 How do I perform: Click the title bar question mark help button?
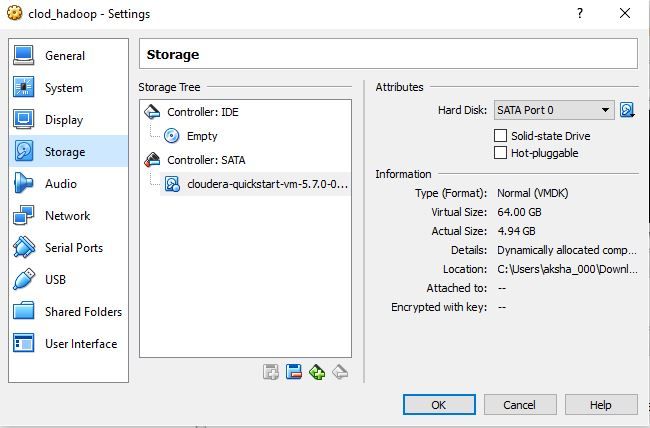point(579,13)
